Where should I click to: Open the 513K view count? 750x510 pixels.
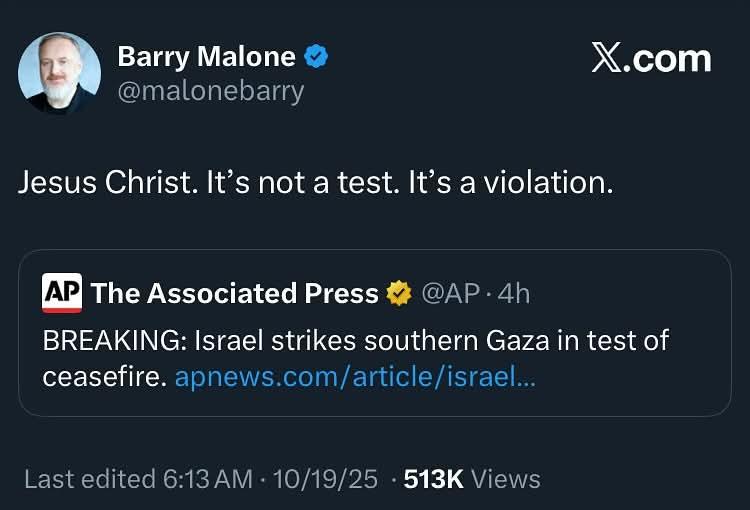(433, 479)
